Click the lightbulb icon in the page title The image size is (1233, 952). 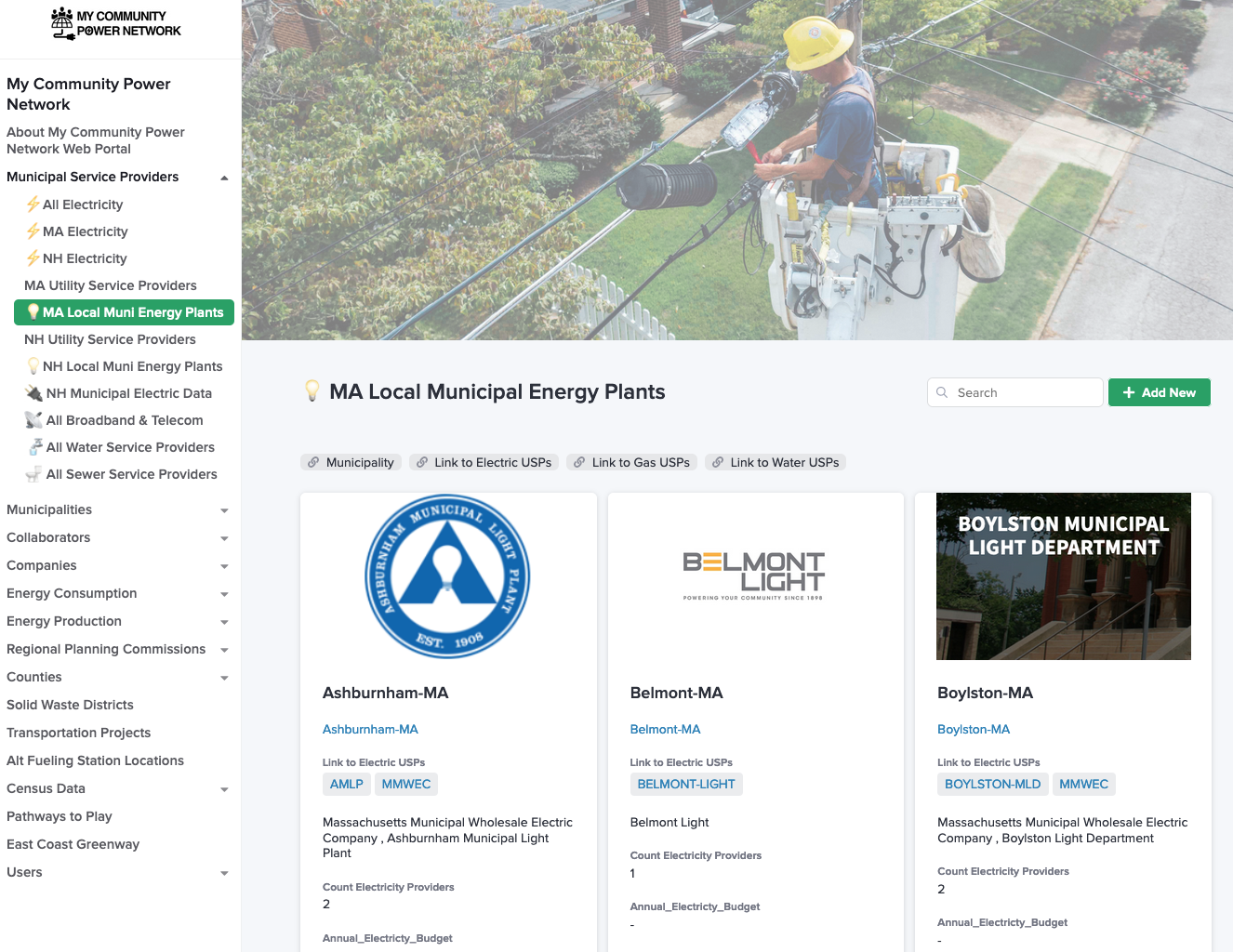(312, 391)
